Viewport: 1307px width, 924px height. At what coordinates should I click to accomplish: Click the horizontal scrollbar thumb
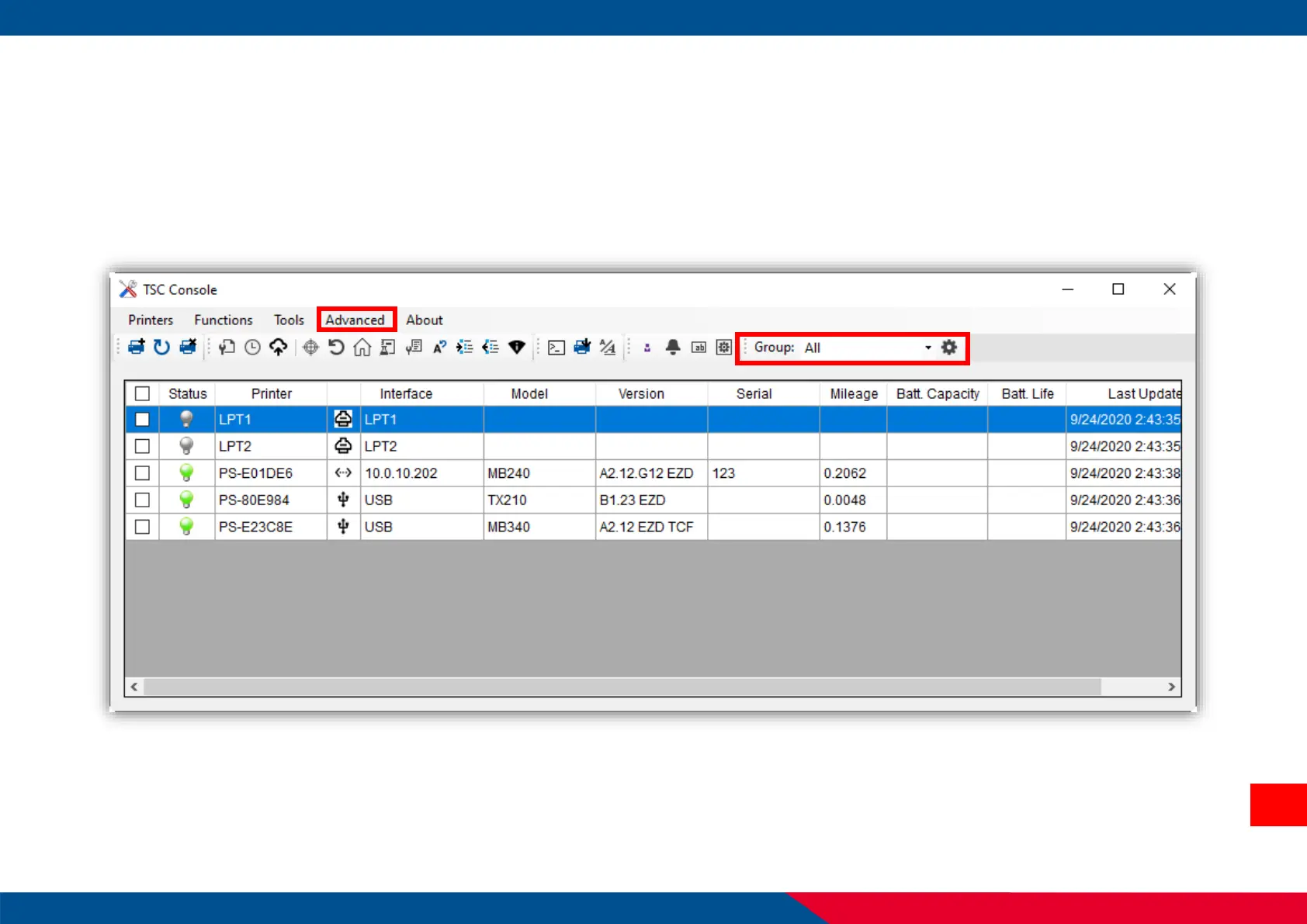pos(622,687)
